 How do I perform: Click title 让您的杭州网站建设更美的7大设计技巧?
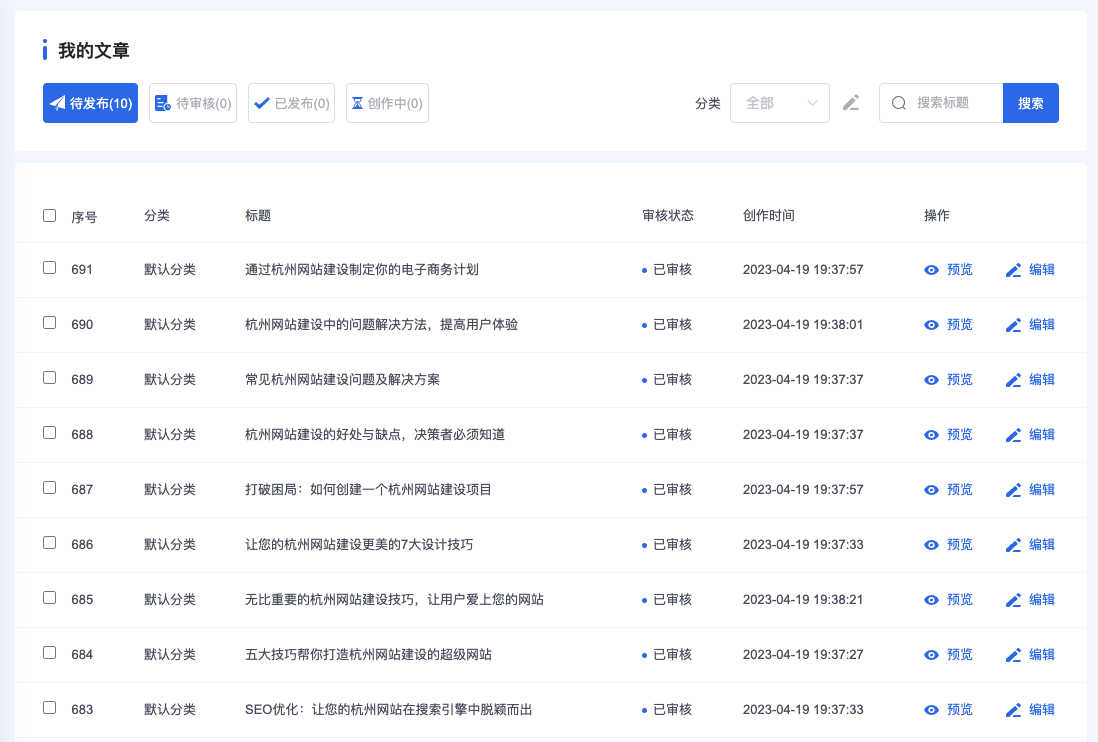click(359, 545)
